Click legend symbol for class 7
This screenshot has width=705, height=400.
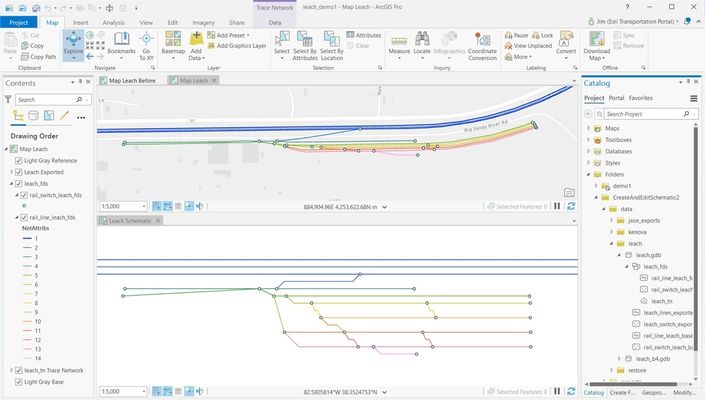pyautogui.click(x=27, y=294)
